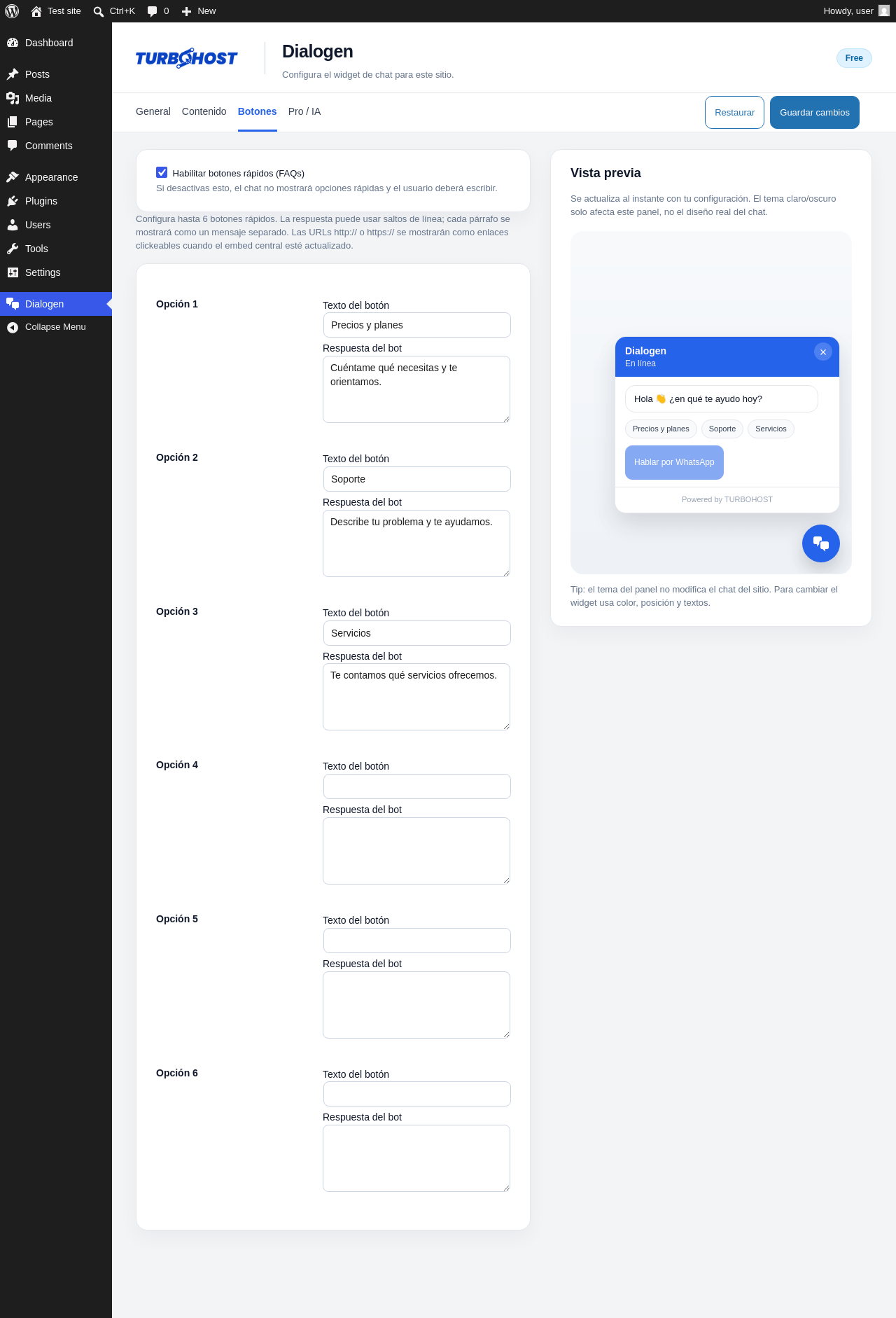
Task: Focus the empty Opción 5 bot response textarea
Action: (x=416, y=1005)
